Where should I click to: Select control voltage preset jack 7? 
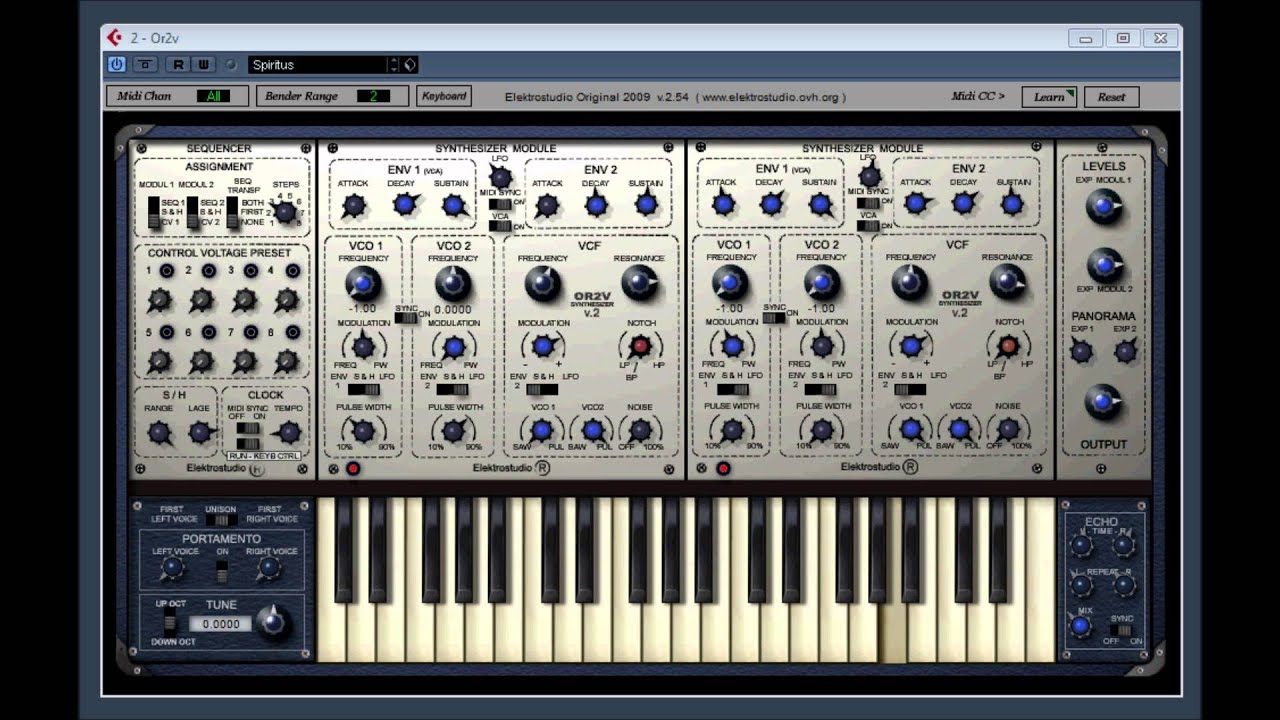tap(251, 332)
